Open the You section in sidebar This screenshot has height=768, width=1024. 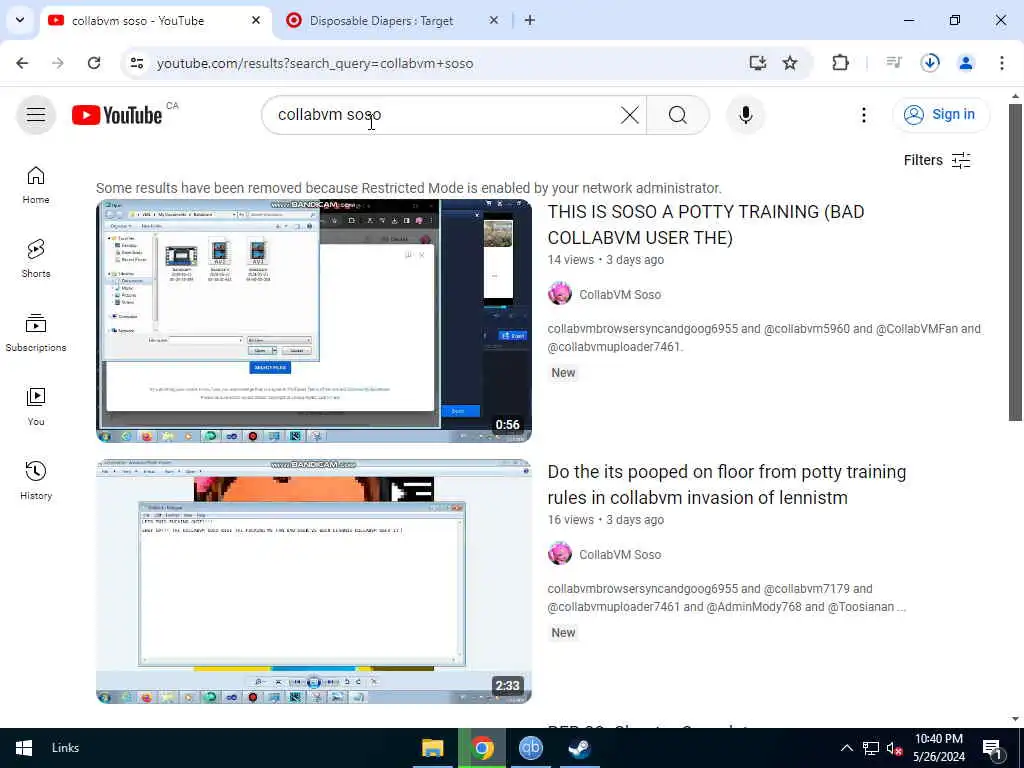click(x=36, y=407)
